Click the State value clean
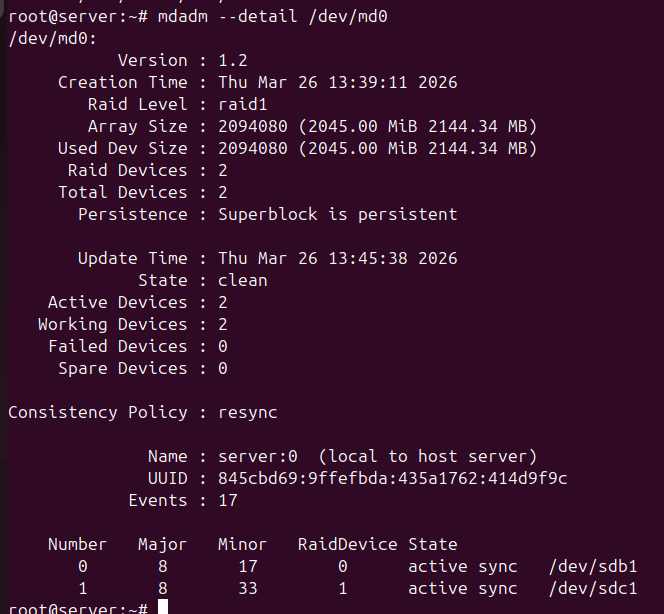Viewport: 664px width, 614px height. [x=242, y=280]
